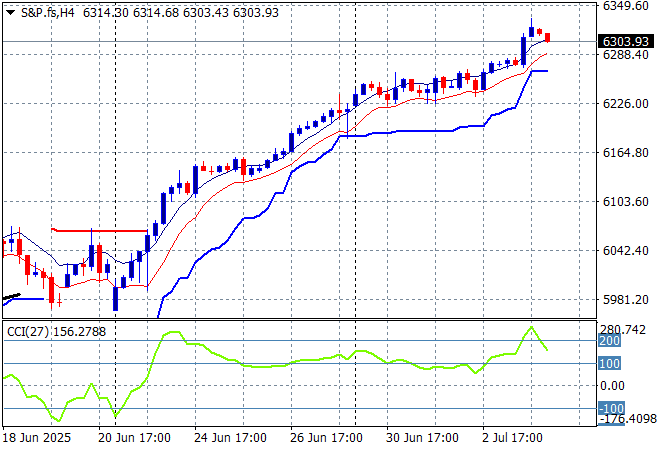Click the 18 Jun 2025 date label
This screenshot has width=660, height=450.
point(37,438)
